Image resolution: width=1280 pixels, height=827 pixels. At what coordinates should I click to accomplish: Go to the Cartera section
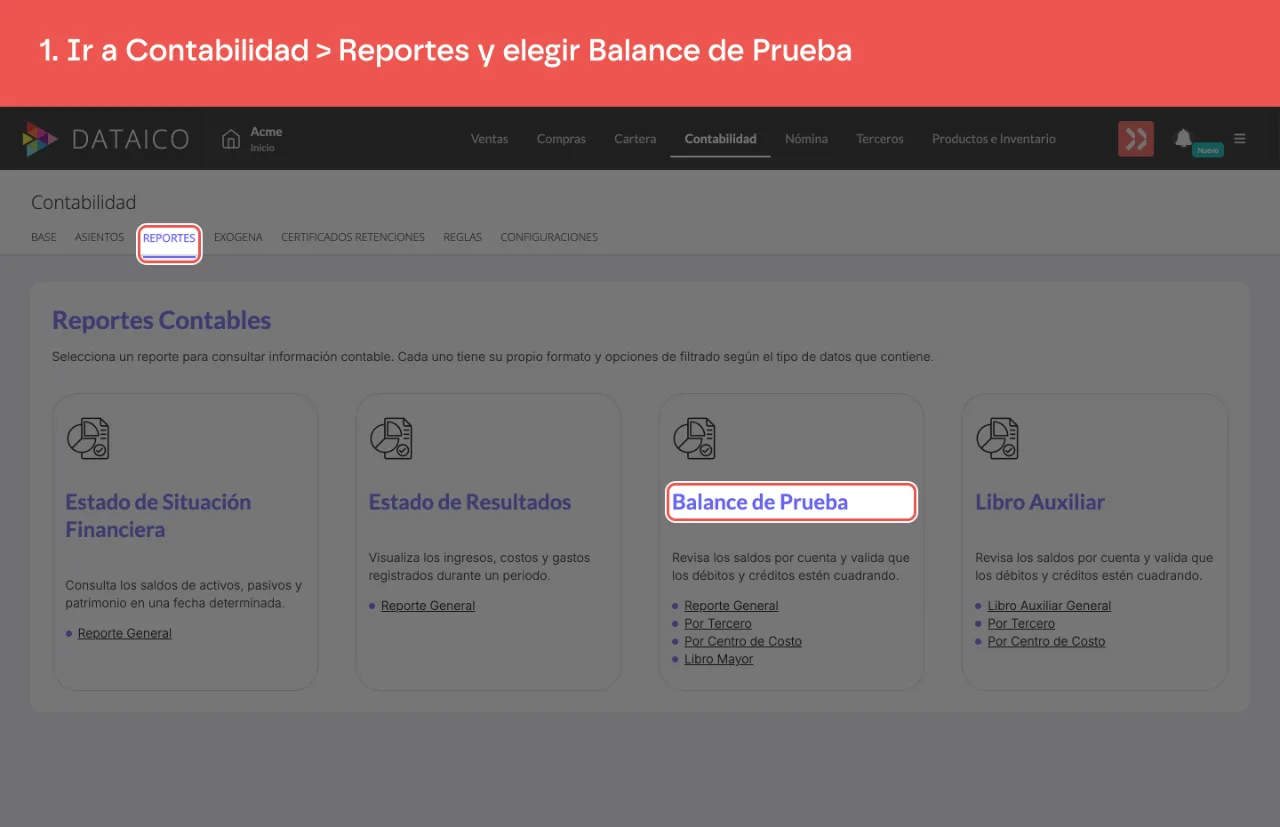pos(635,139)
